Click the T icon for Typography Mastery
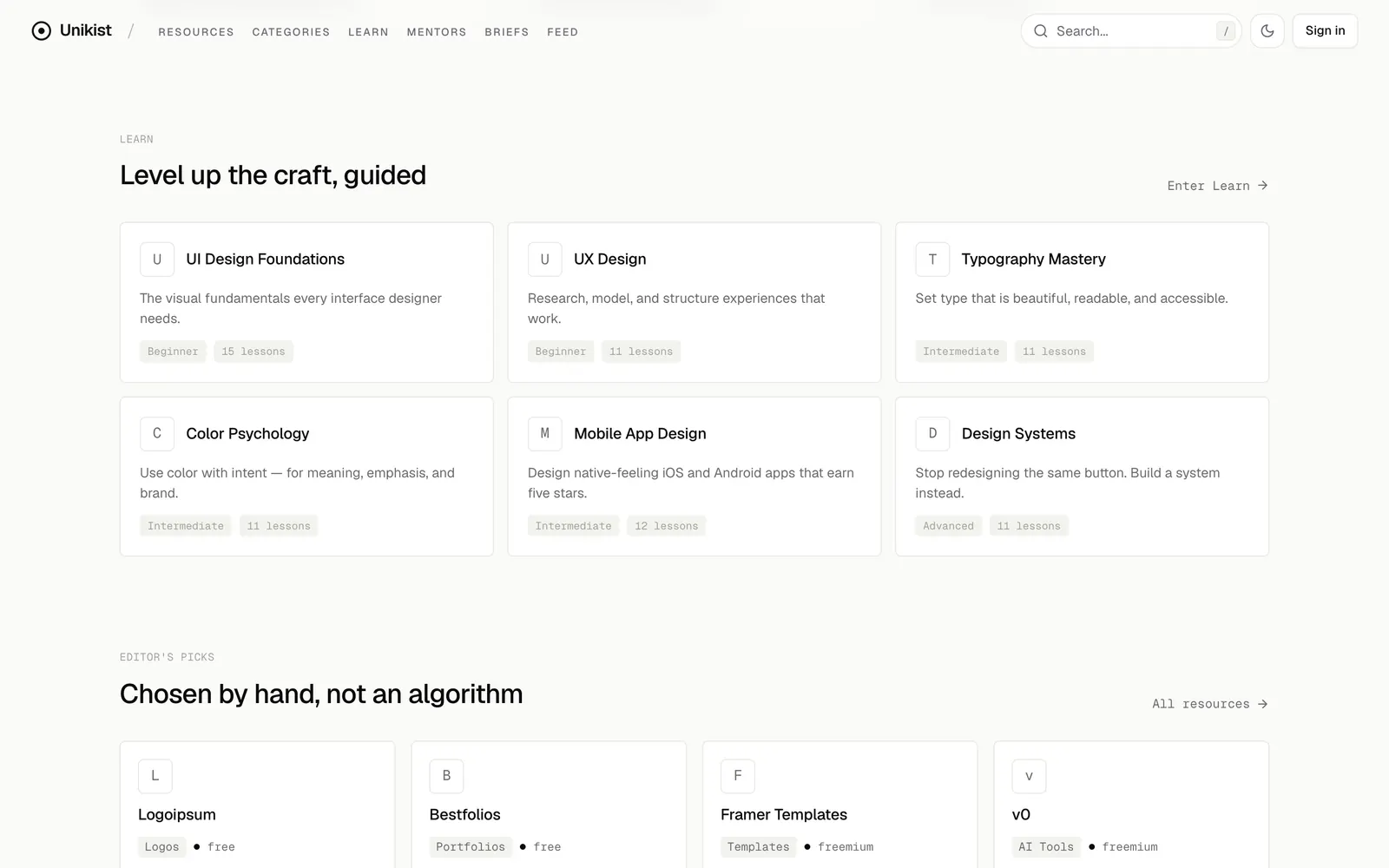This screenshot has height=868, width=1389. (x=932, y=260)
